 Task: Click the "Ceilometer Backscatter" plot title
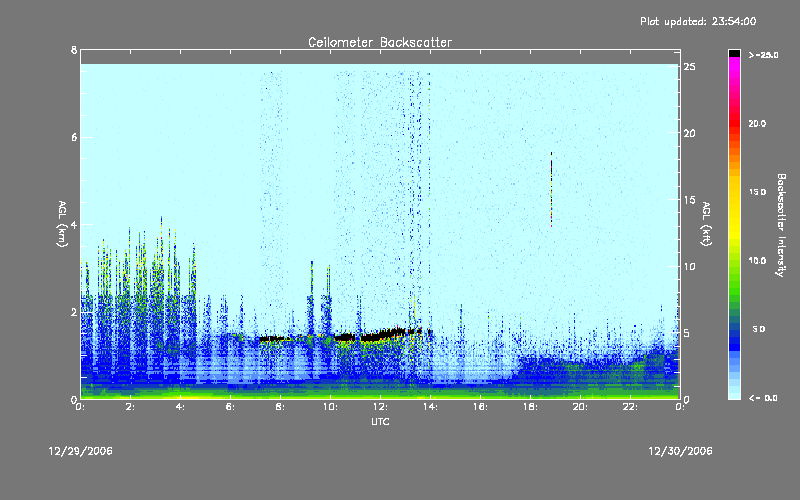[380, 42]
